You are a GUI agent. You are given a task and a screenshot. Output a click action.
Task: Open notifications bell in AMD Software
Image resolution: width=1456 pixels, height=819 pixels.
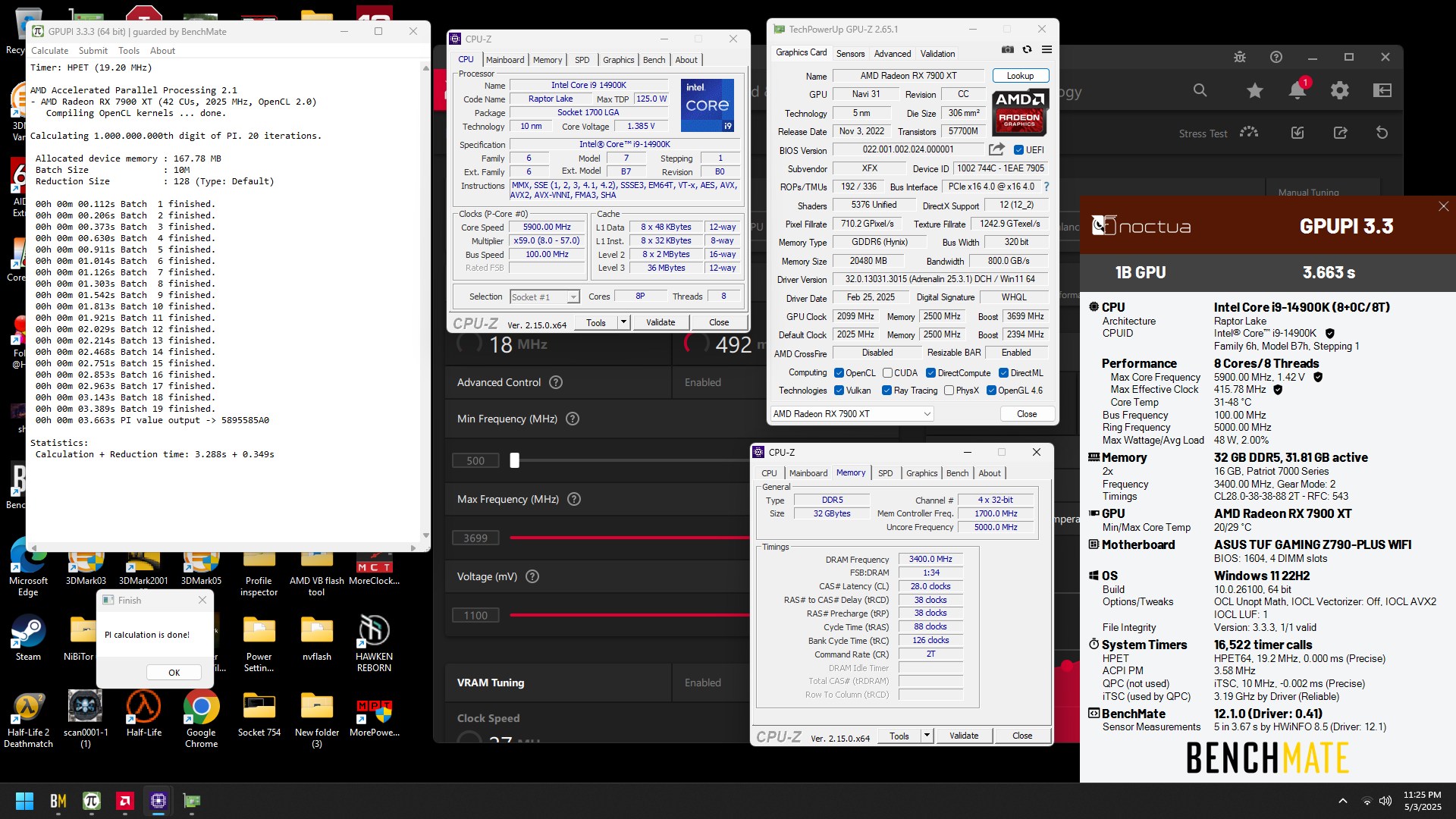tap(1298, 90)
